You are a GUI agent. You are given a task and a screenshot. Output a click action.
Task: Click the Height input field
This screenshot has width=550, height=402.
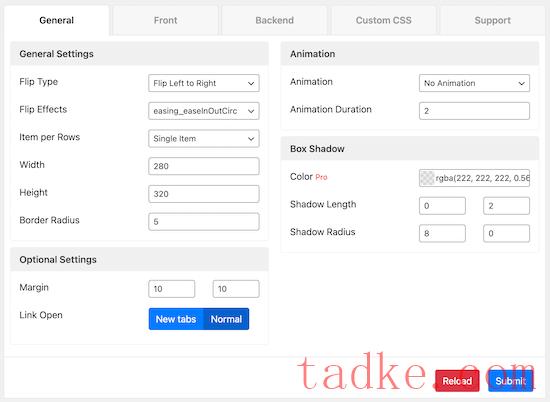pos(204,194)
